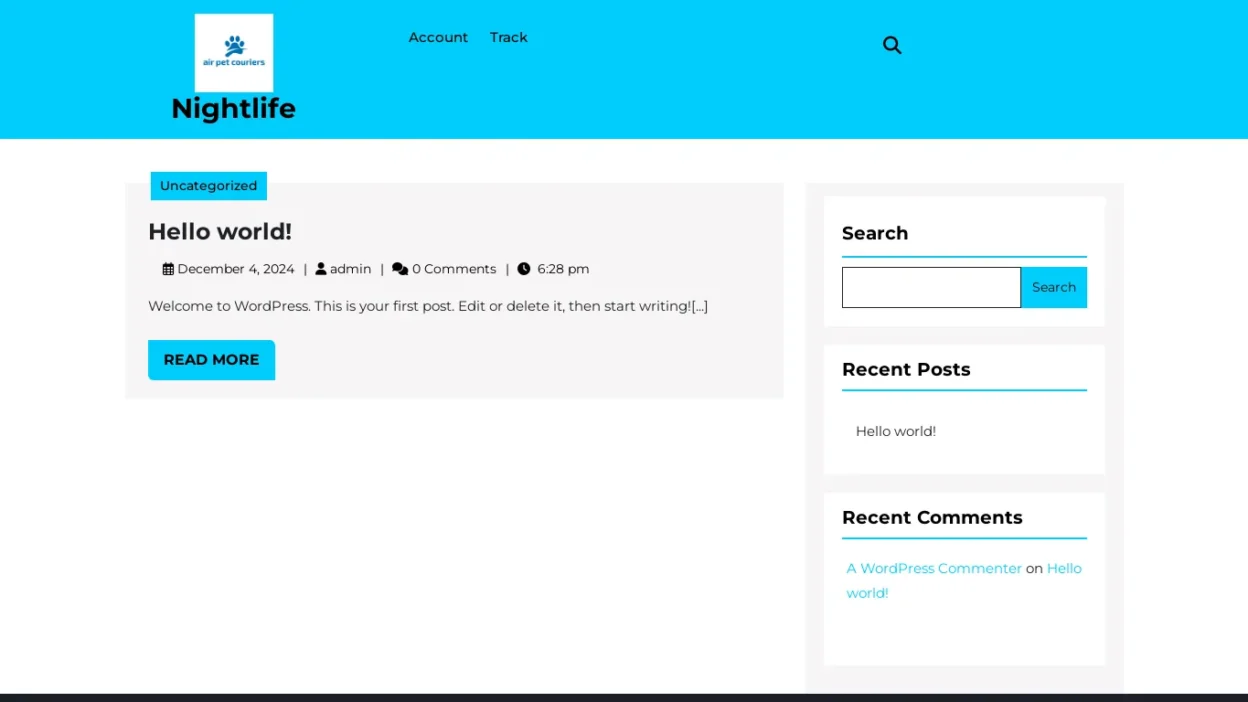Click the December 4, 2024 date link
The image size is (1248, 702).
pyautogui.click(x=236, y=269)
